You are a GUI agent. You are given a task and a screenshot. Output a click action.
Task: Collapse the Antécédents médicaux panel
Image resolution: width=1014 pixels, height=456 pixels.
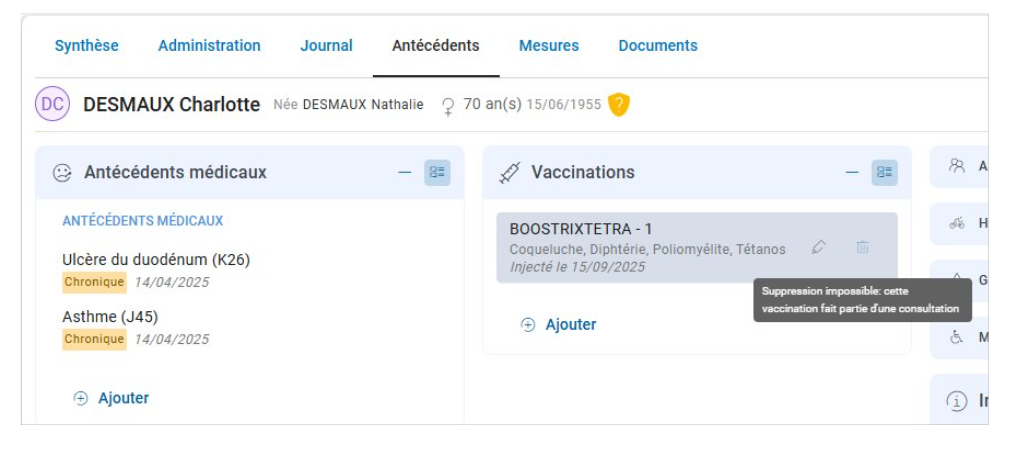click(405, 172)
